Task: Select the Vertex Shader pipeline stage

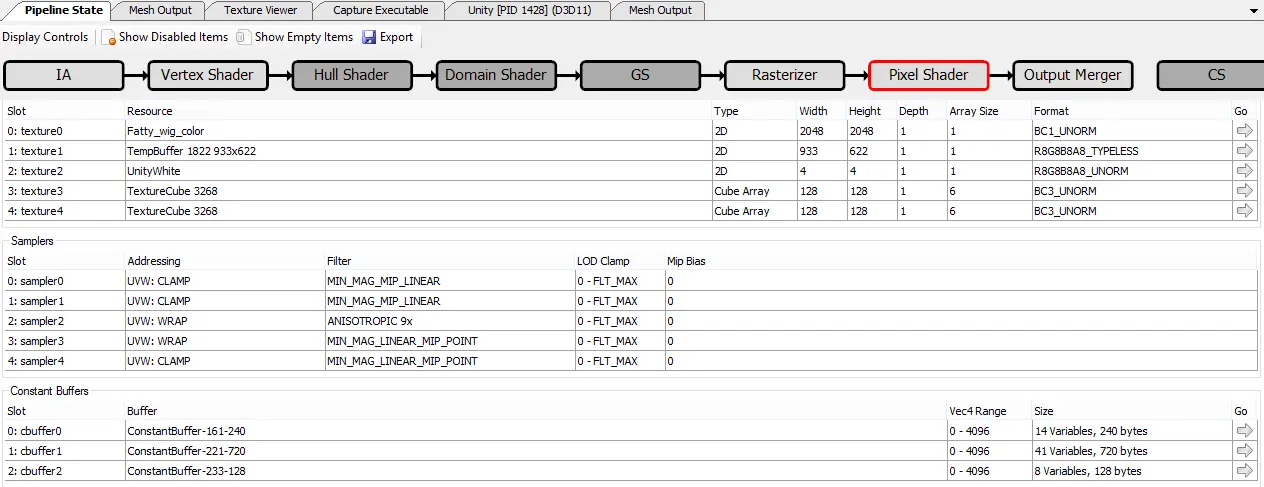Action: tap(208, 75)
